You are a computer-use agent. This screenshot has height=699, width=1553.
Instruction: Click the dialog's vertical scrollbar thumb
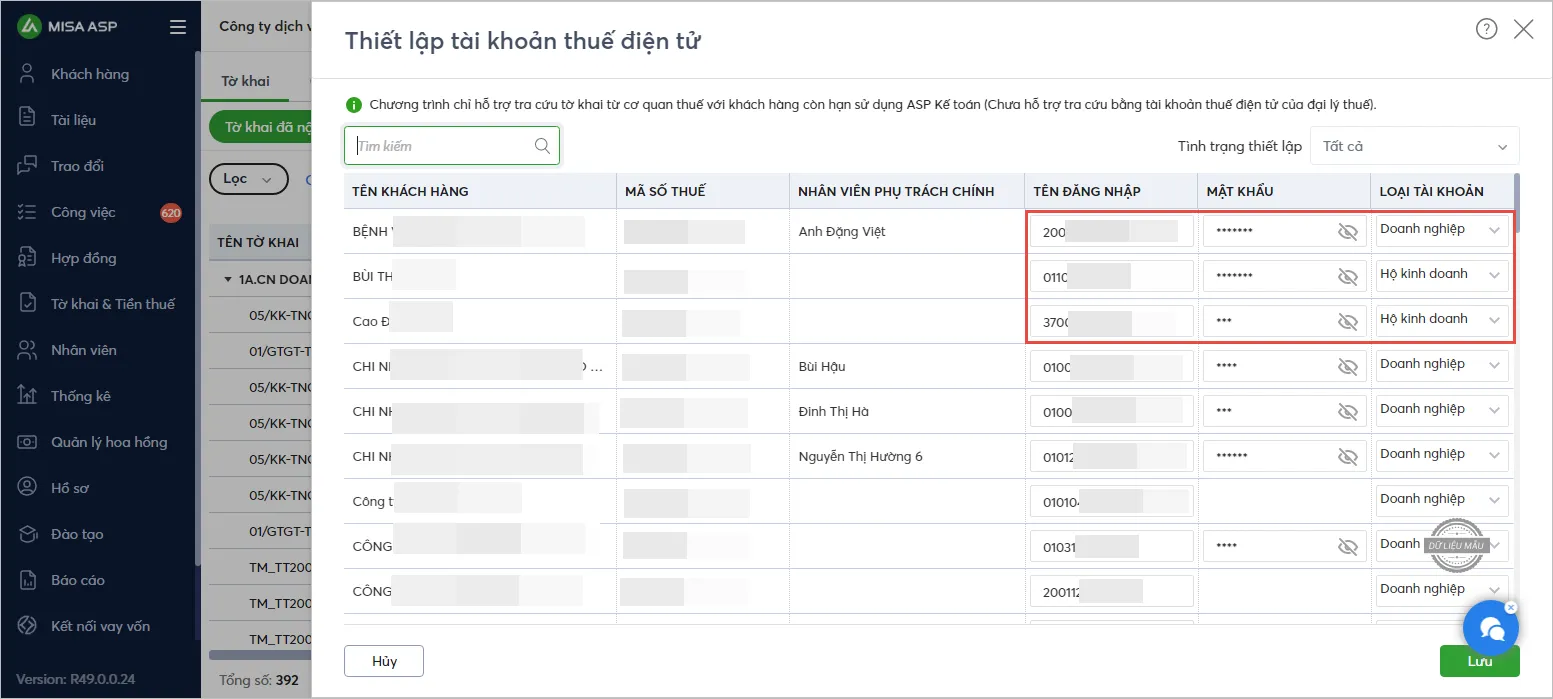pyautogui.click(x=1517, y=203)
